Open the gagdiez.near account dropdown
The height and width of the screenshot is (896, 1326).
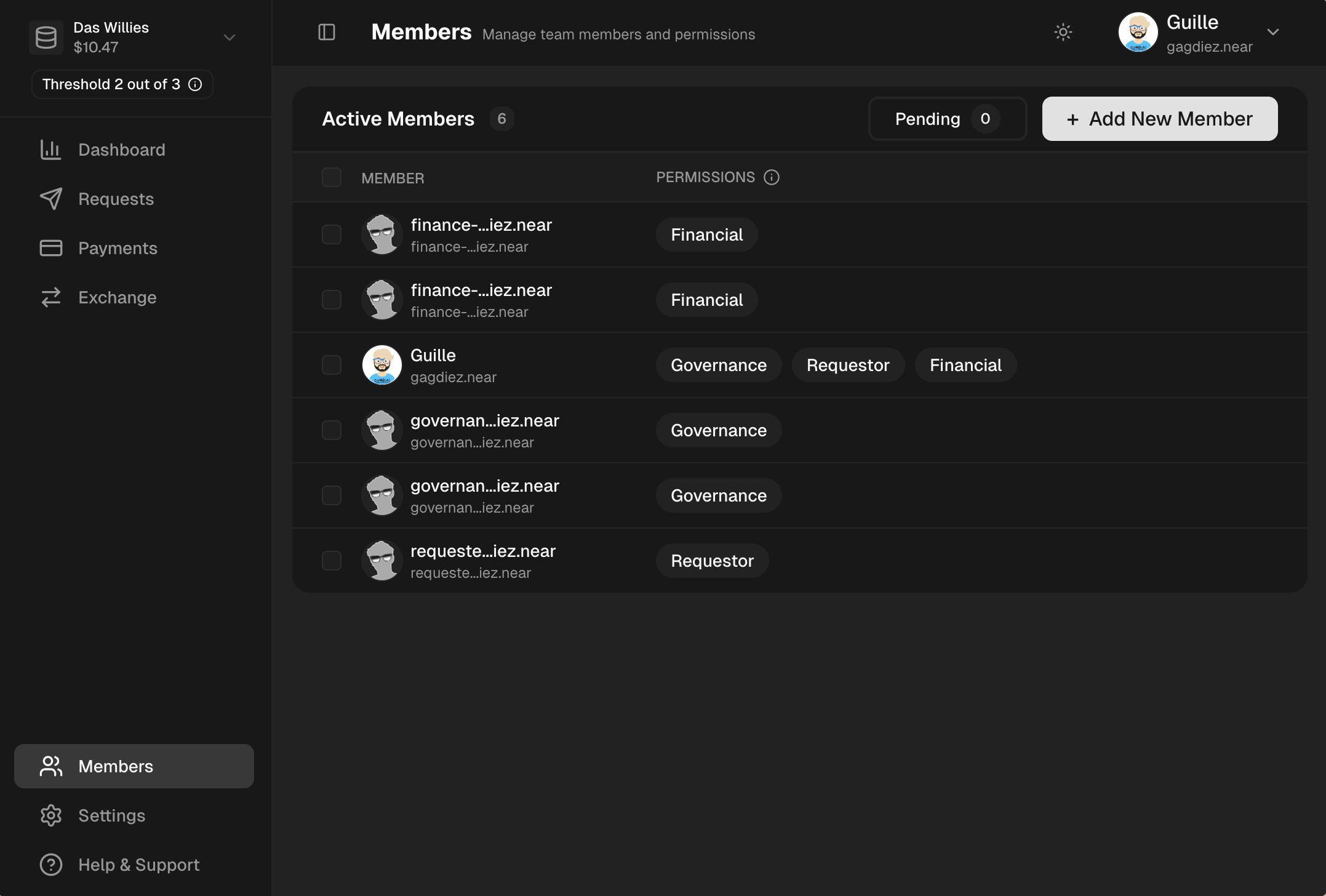click(1272, 33)
